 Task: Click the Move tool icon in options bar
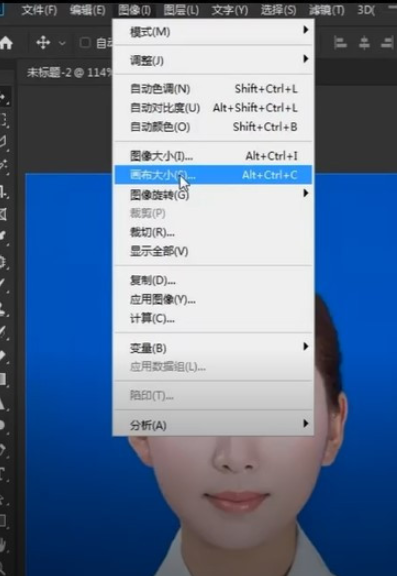[43, 43]
